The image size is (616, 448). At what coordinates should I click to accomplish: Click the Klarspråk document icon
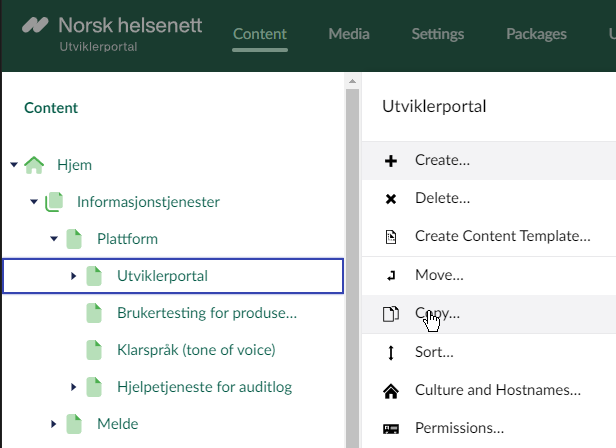click(94, 350)
